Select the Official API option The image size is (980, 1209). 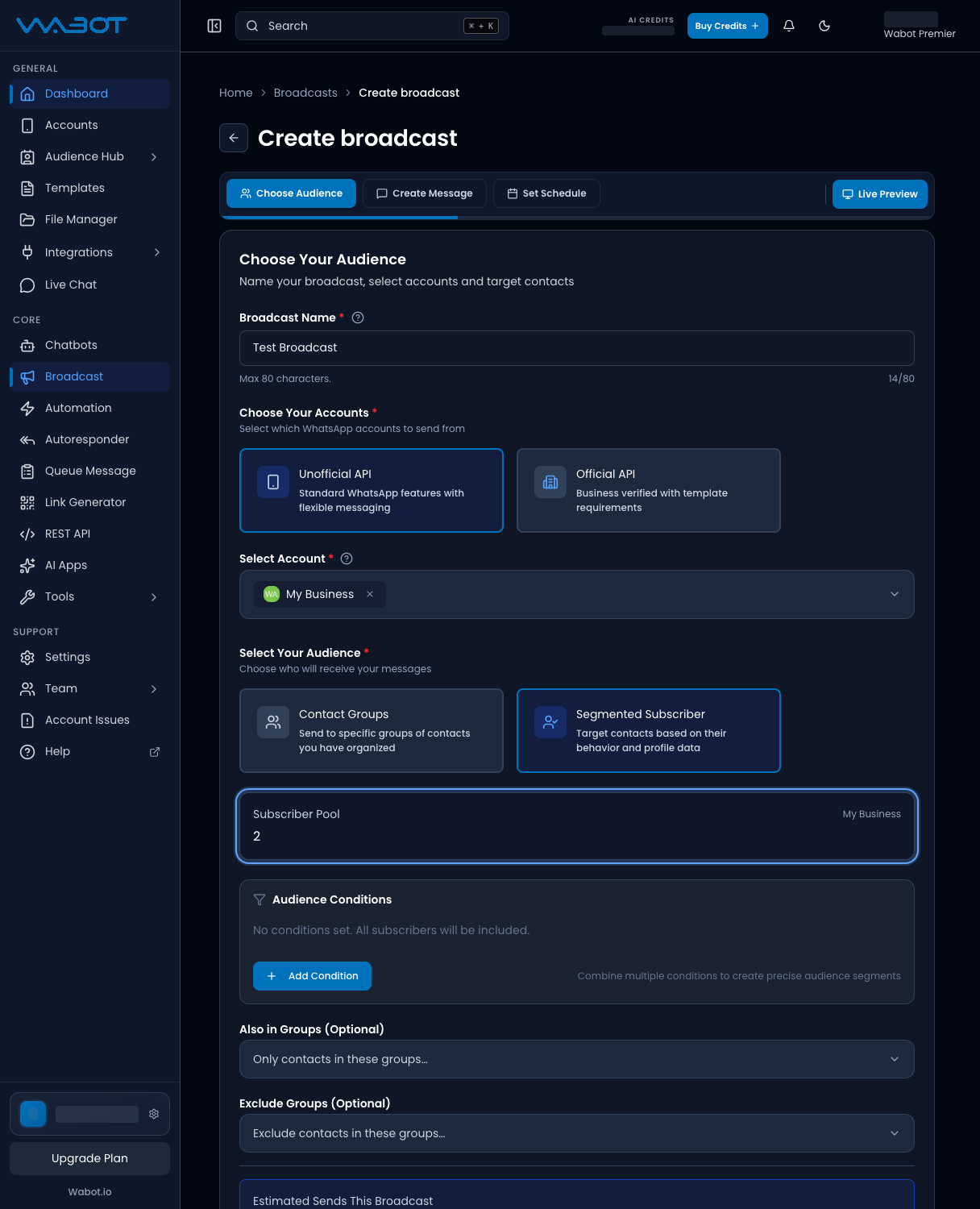coord(649,490)
